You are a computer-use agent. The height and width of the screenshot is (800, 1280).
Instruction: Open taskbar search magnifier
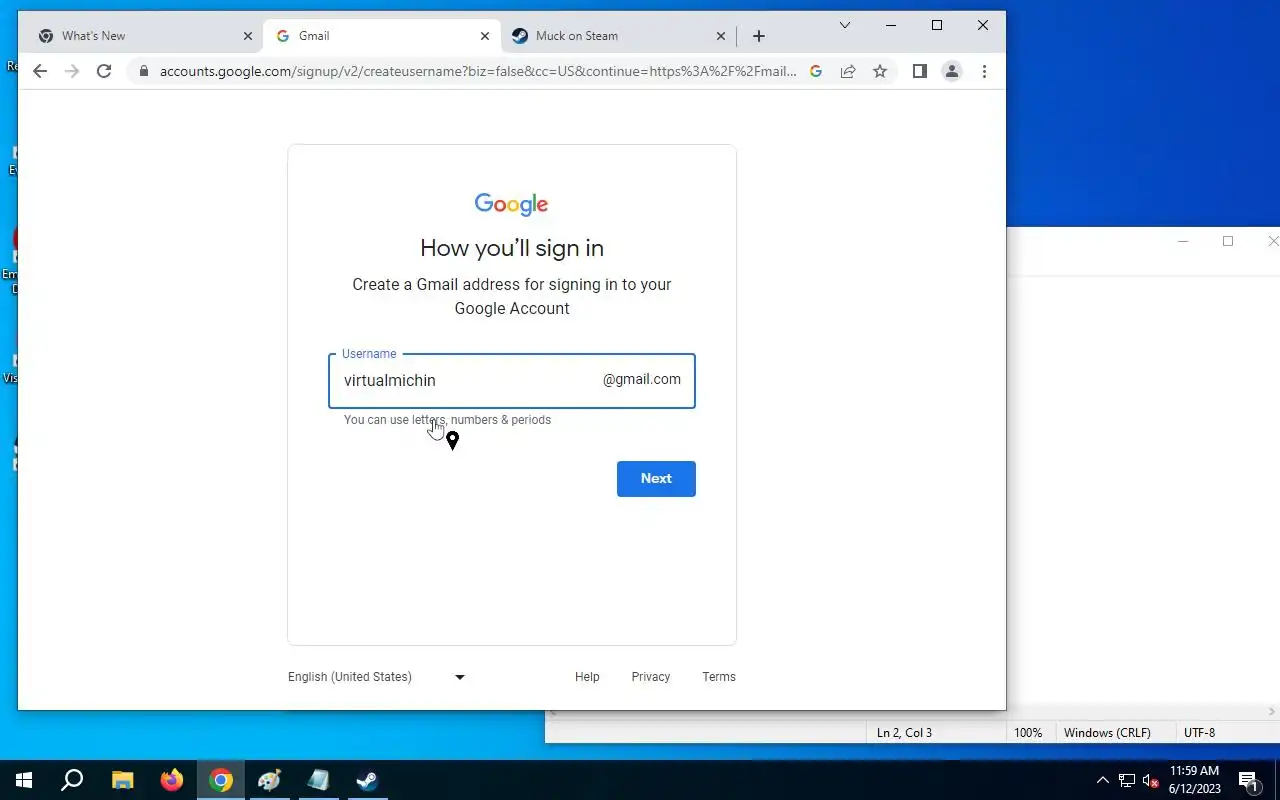(x=72, y=780)
